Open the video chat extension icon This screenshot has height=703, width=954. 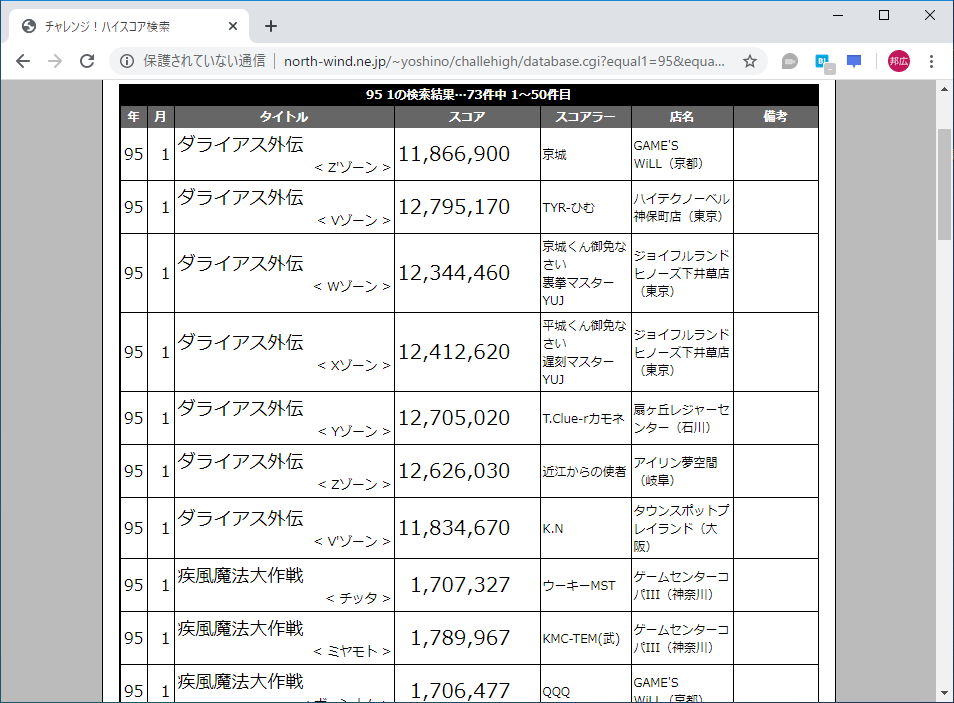789,61
